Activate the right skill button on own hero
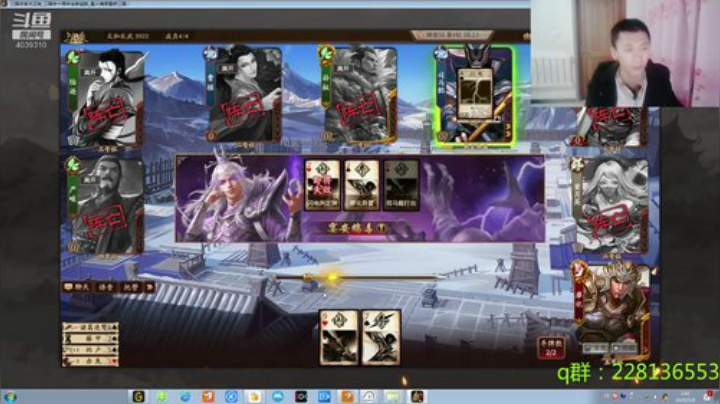Screen dimensions: 720x404 point(625,348)
